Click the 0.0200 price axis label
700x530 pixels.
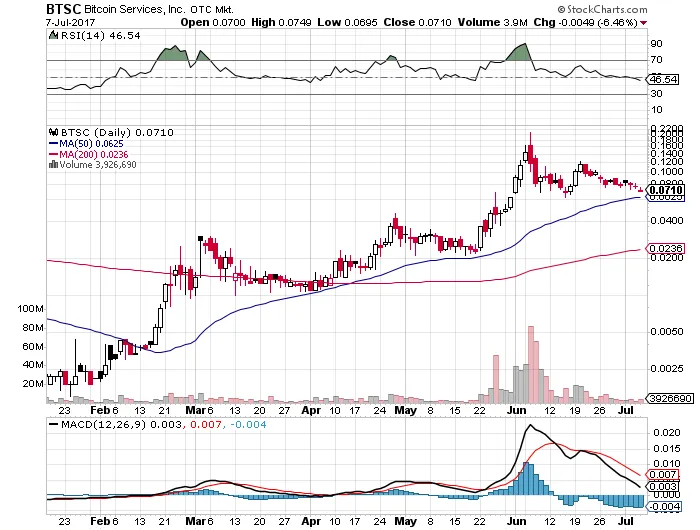pos(667,258)
